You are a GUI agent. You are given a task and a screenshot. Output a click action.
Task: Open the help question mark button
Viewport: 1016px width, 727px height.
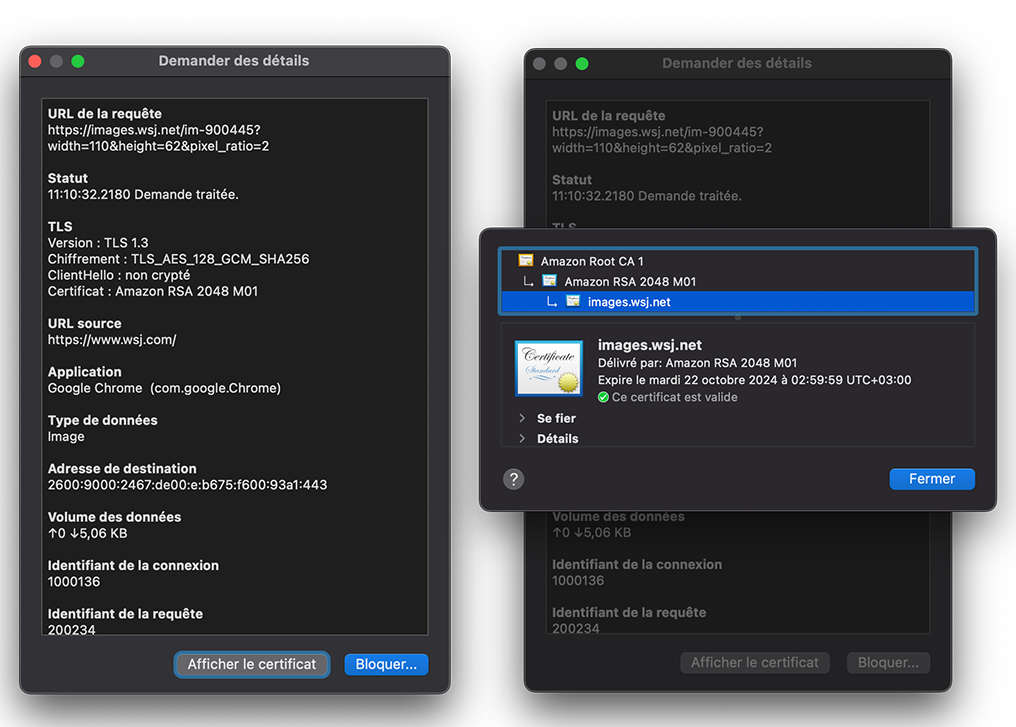513,479
